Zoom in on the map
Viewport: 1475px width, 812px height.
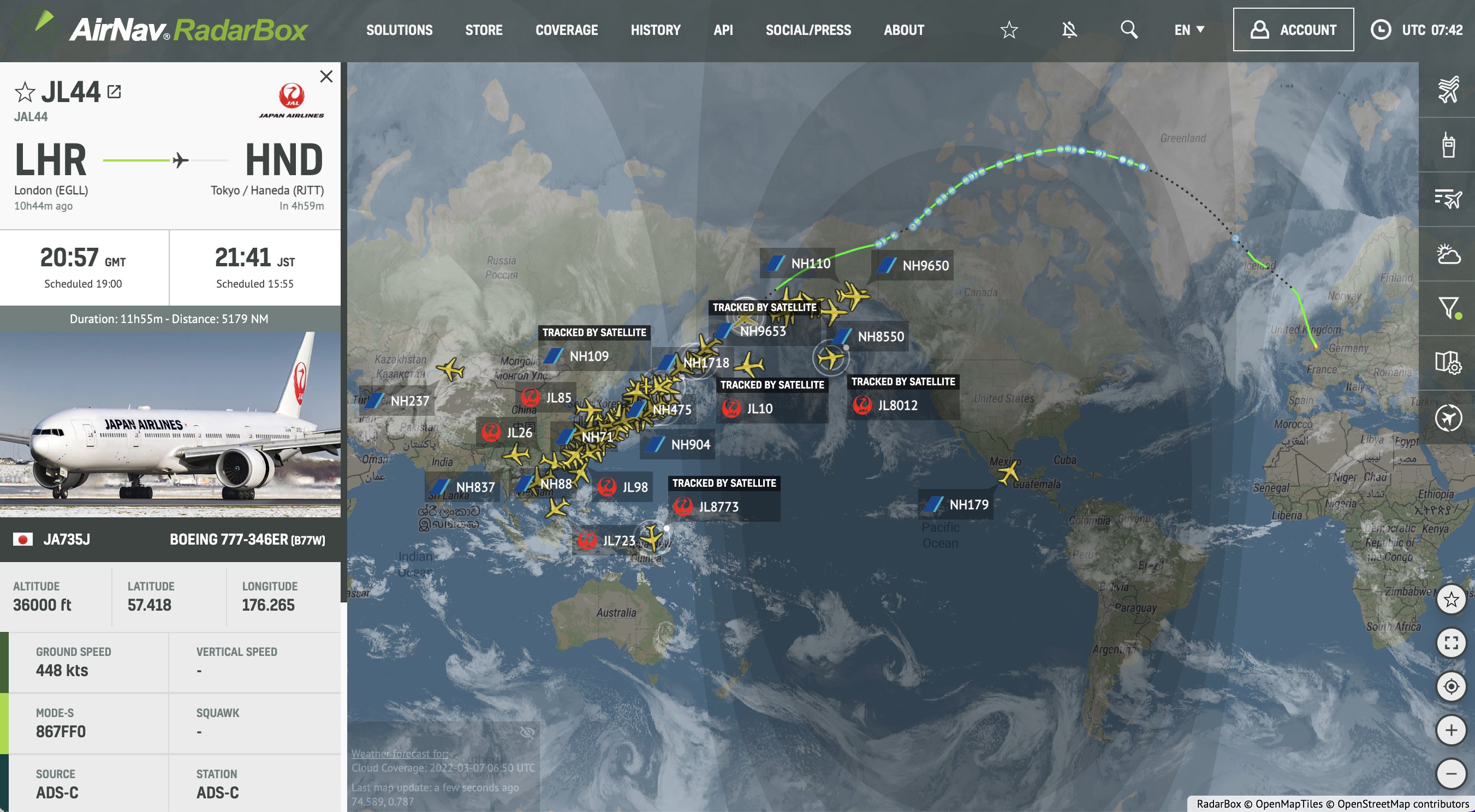point(1451,730)
